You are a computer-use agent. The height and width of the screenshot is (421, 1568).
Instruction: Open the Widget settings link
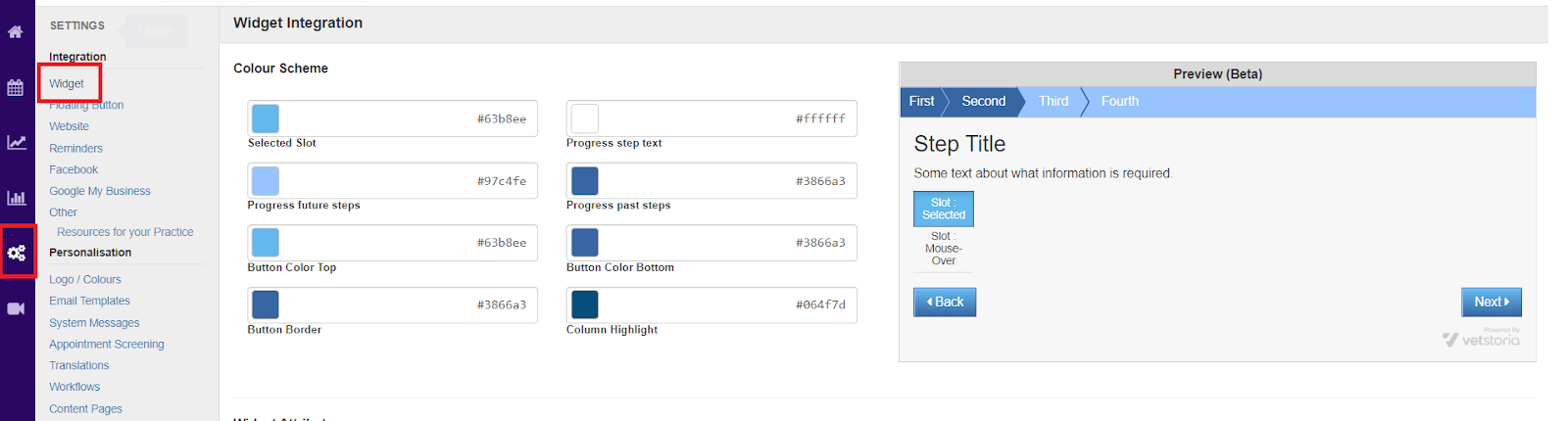coord(67,83)
